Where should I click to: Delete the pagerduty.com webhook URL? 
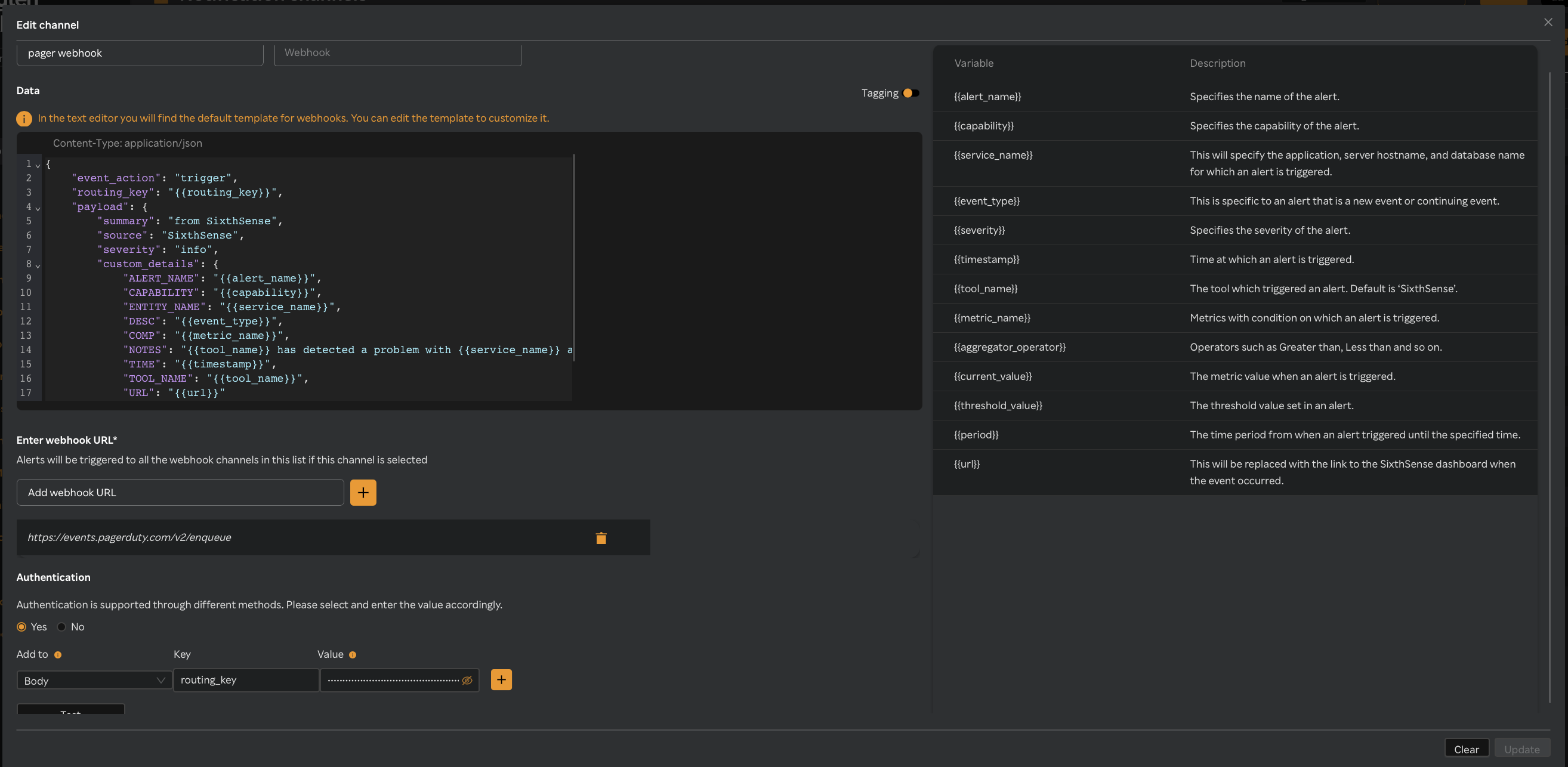(x=601, y=538)
